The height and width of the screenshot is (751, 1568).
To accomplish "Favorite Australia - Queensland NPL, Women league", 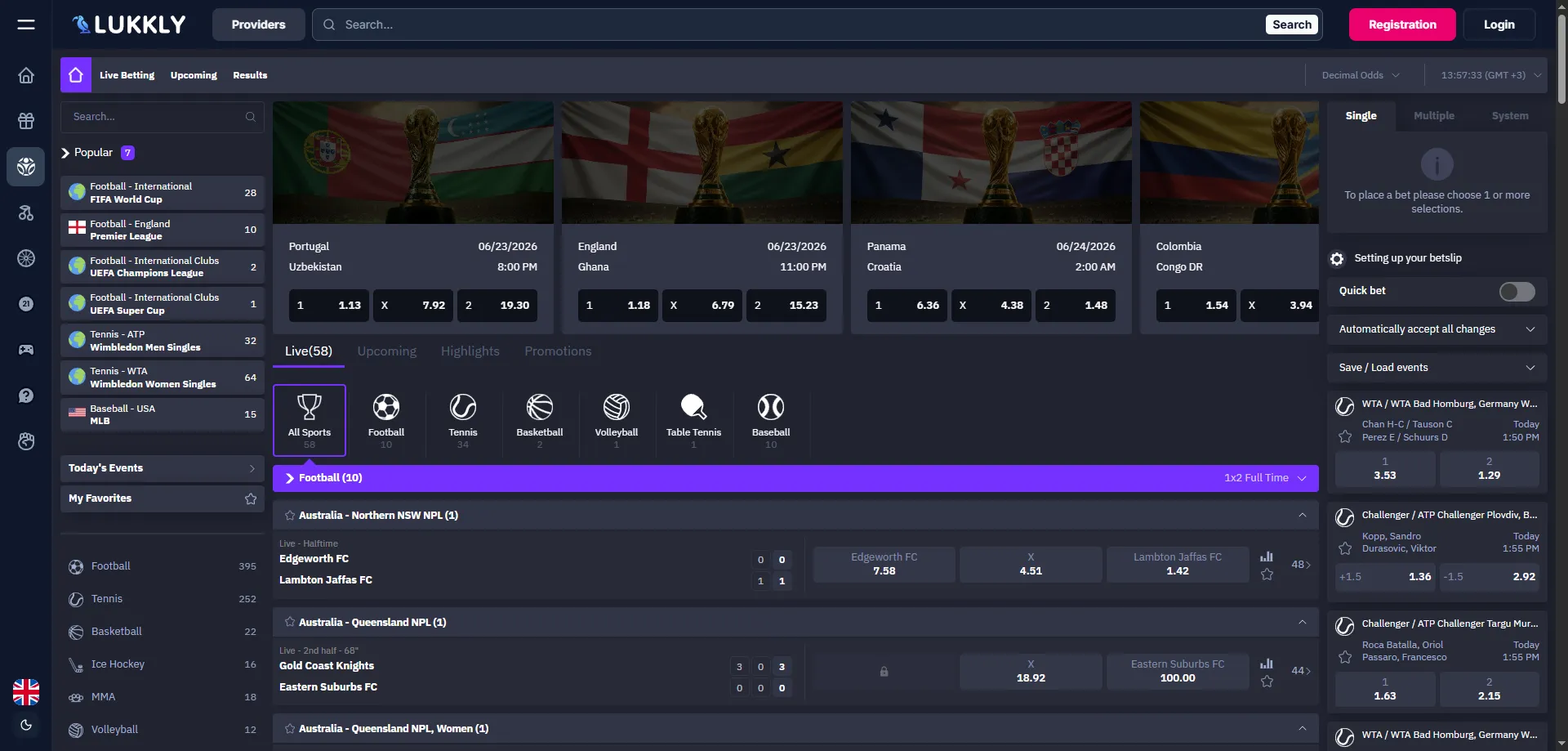I will pyautogui.click(x=289, y=728).
